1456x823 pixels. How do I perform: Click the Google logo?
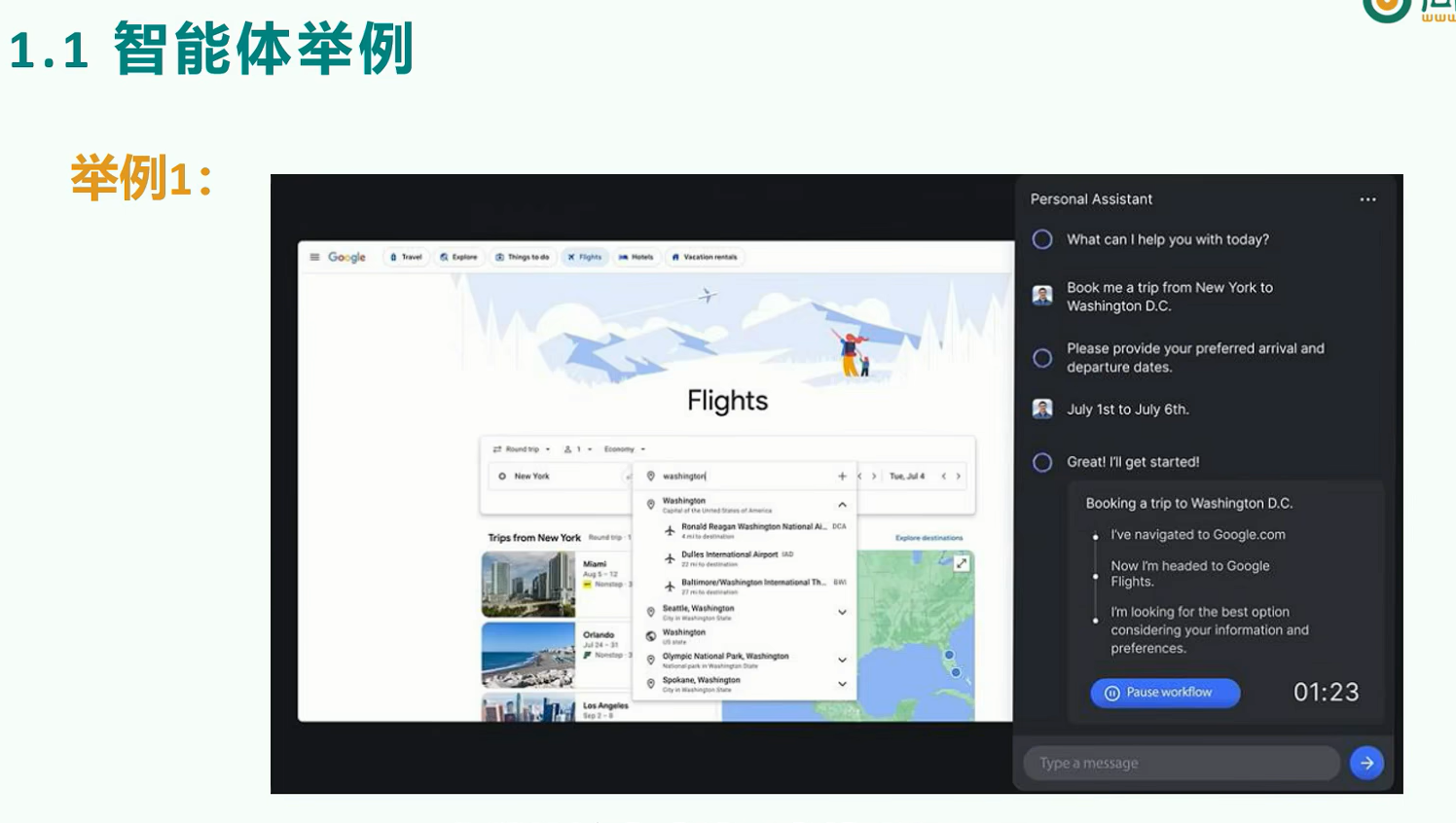click(x=346, y=257)
